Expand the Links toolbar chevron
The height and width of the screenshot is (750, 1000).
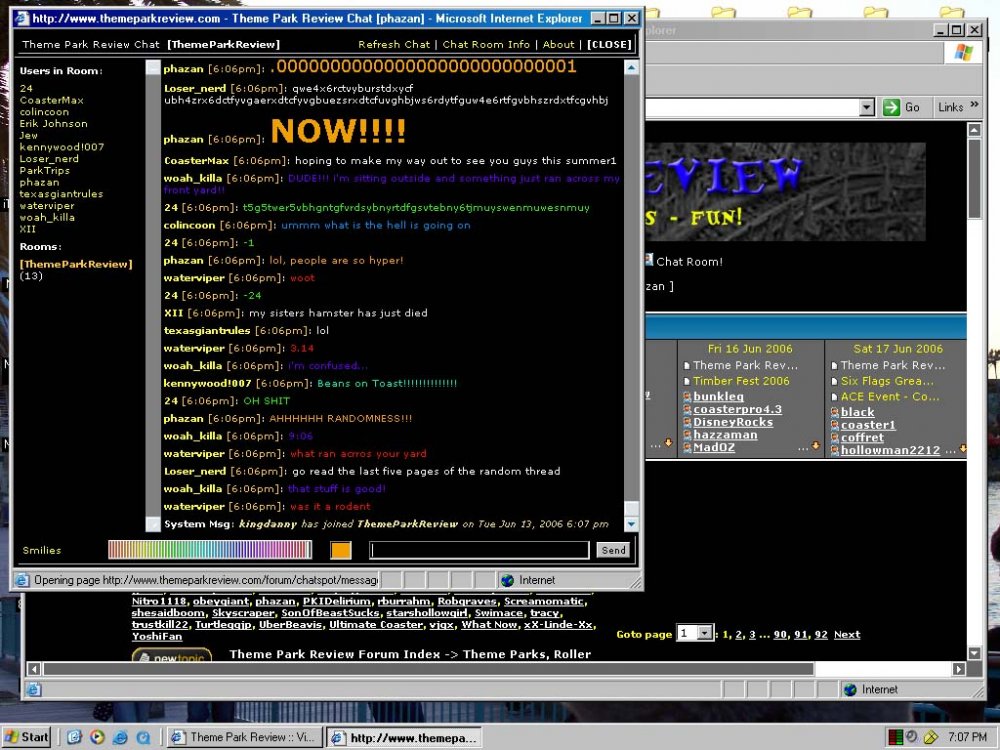[x=973, y=107]
